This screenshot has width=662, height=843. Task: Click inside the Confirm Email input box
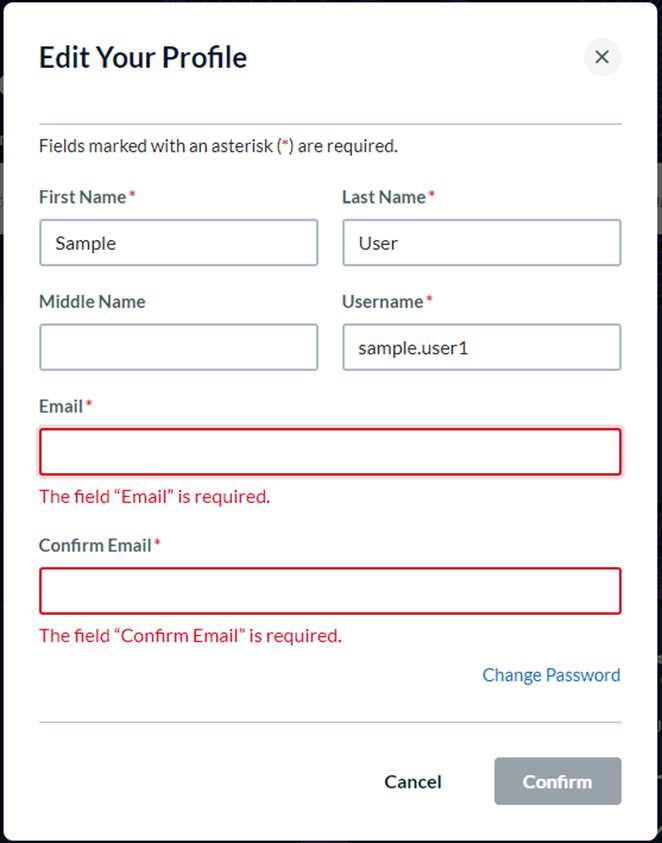pos(330,590)
